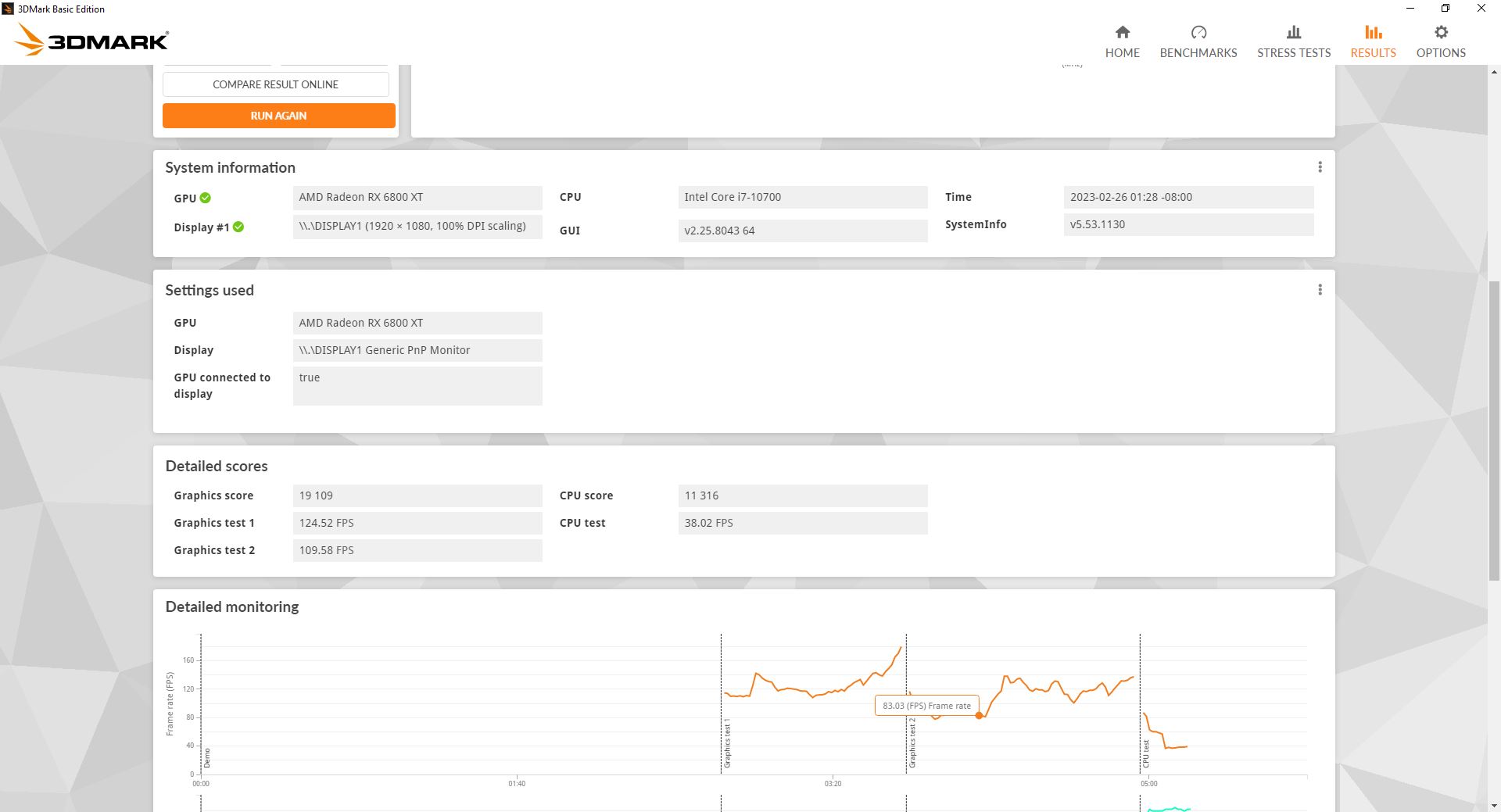Click the green GPU verified checkmark

pos(205,198)
